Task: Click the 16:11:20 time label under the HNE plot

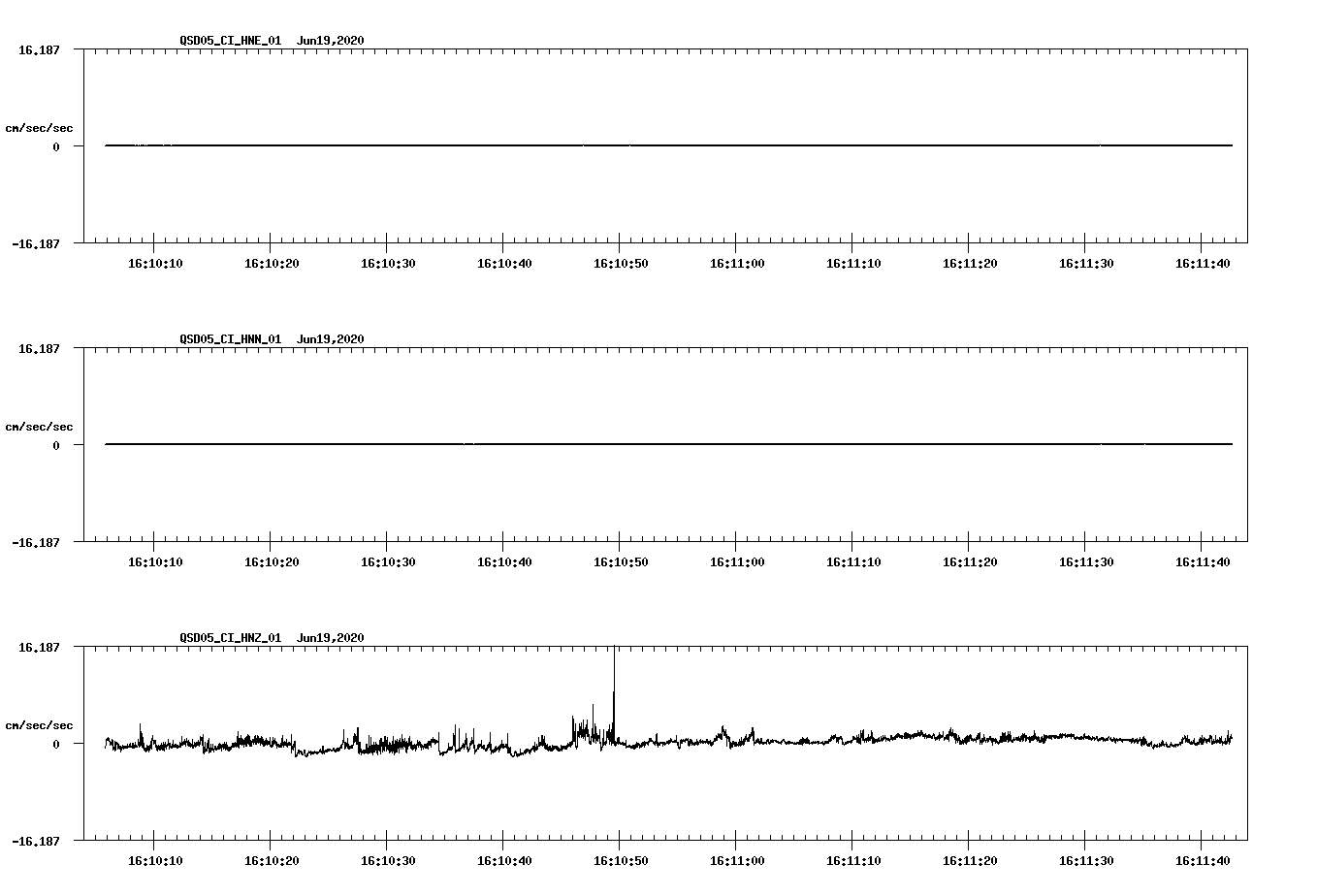Action: (x=970, y=264)
